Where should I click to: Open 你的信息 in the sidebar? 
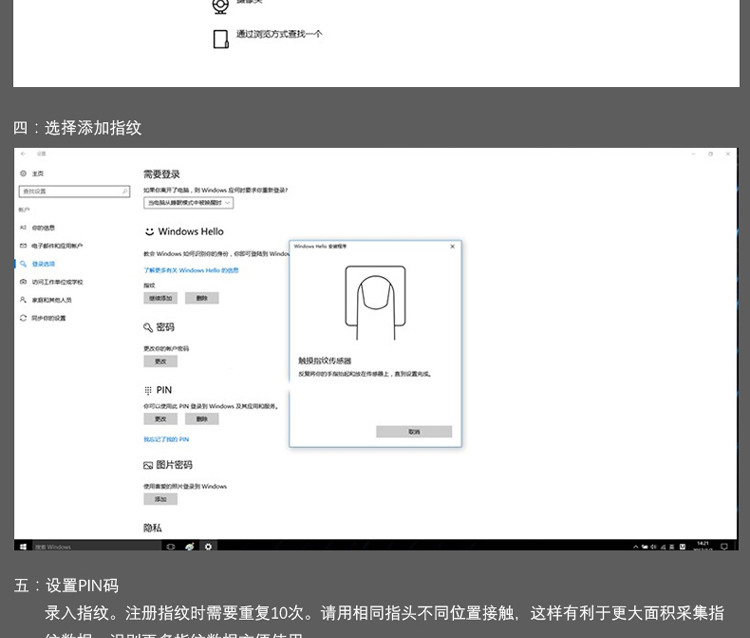tap(43, 228)
